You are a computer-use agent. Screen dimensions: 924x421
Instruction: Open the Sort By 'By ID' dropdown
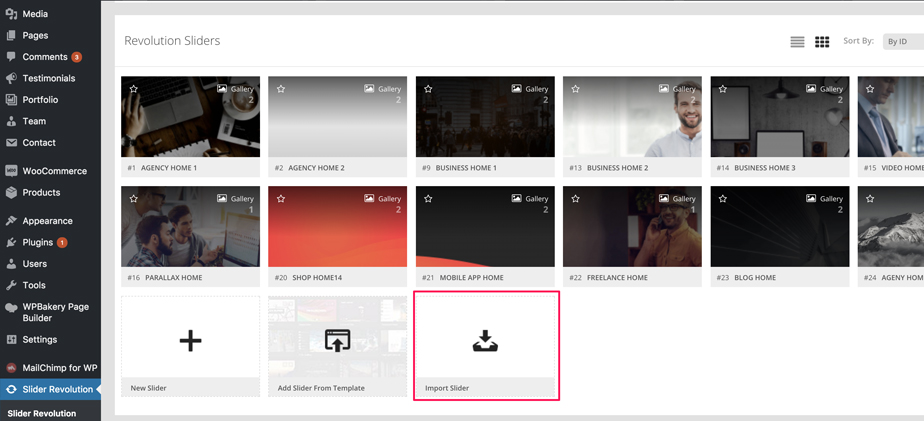click(x=903, y=42)
